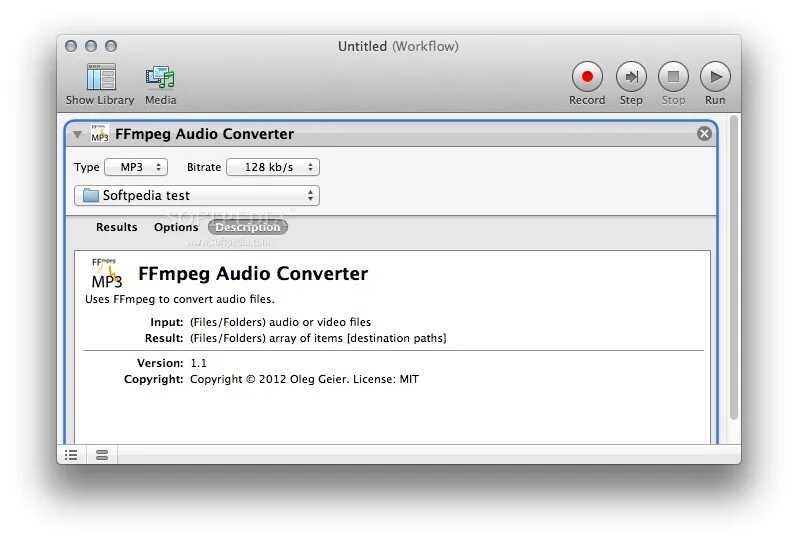
Task: Click the Show Library toolbar icon
Action: 101,77
